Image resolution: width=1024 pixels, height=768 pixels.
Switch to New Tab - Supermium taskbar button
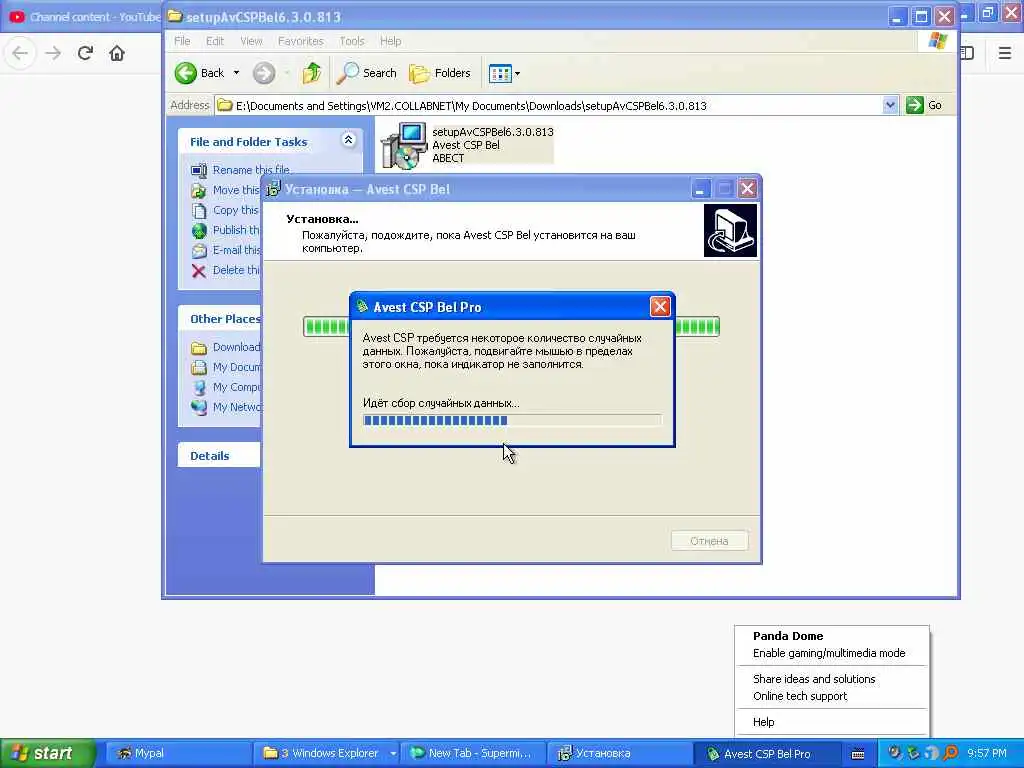point(473,754)
